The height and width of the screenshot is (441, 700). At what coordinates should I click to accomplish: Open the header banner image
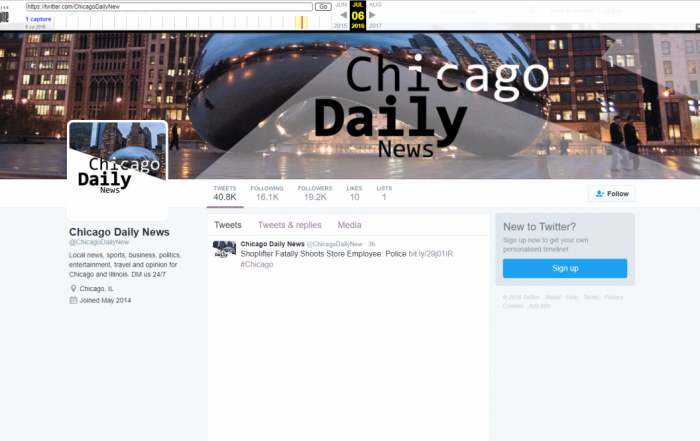pyautogui.click(x=350, y=105)
